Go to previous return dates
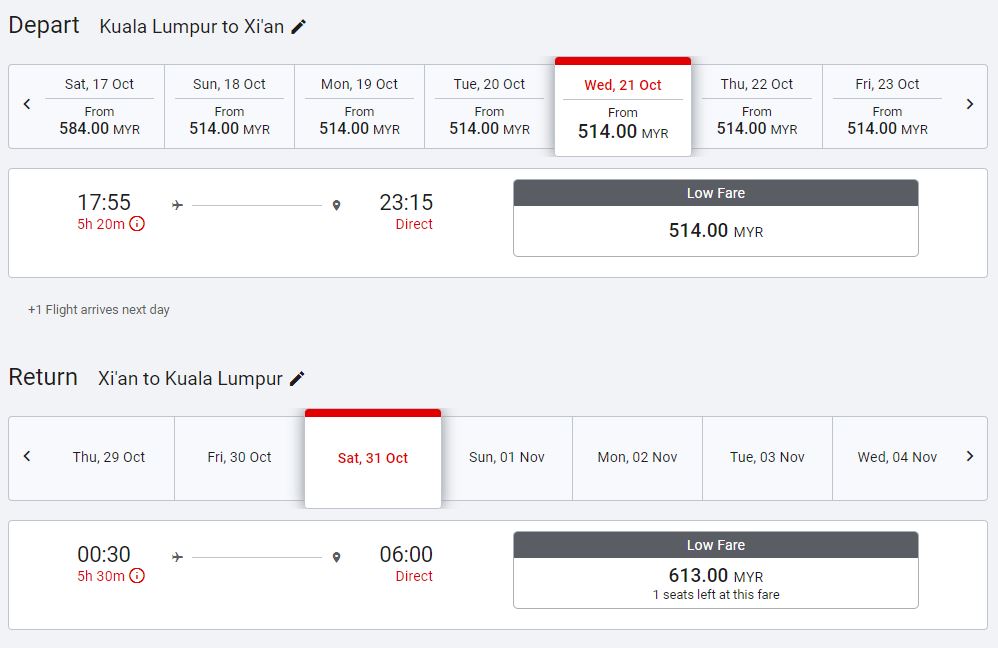Screen dimensions: 998x648 tap(27, 456)
